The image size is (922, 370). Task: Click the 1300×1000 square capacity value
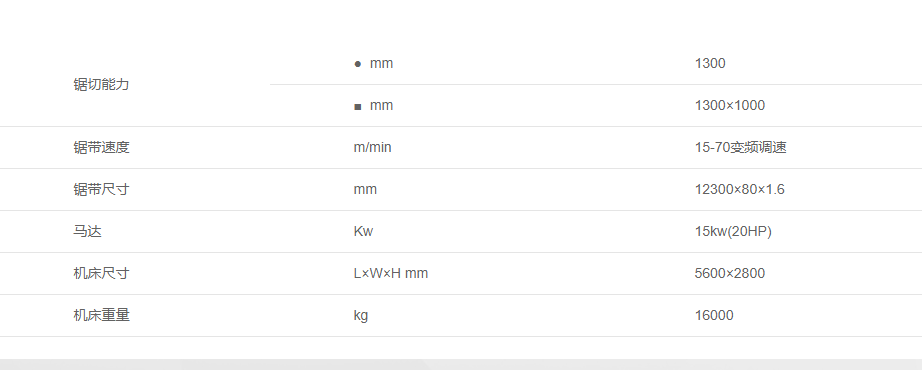click(730, 105)
